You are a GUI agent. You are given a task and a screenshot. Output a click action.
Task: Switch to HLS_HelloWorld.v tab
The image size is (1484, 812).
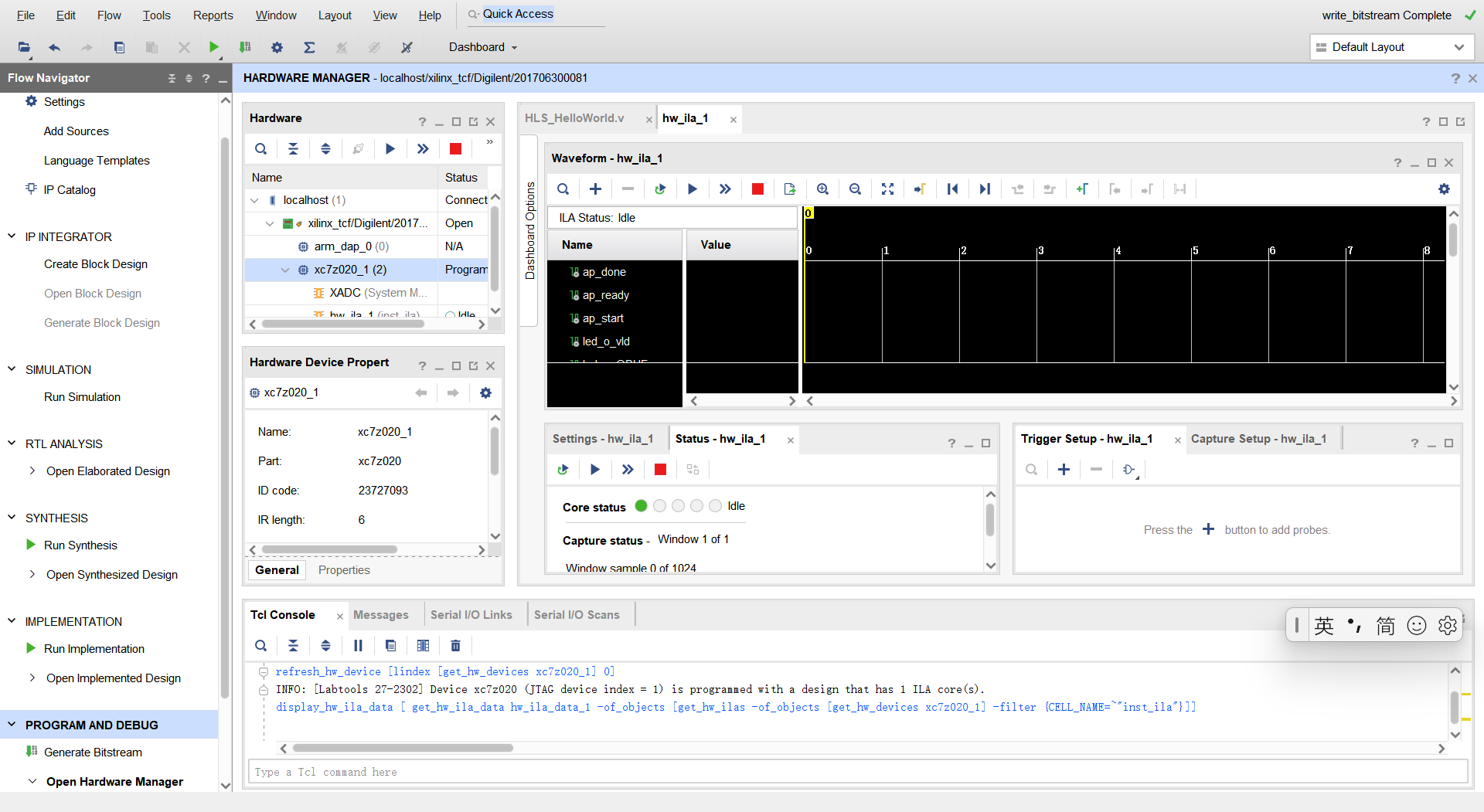[574, 118]
